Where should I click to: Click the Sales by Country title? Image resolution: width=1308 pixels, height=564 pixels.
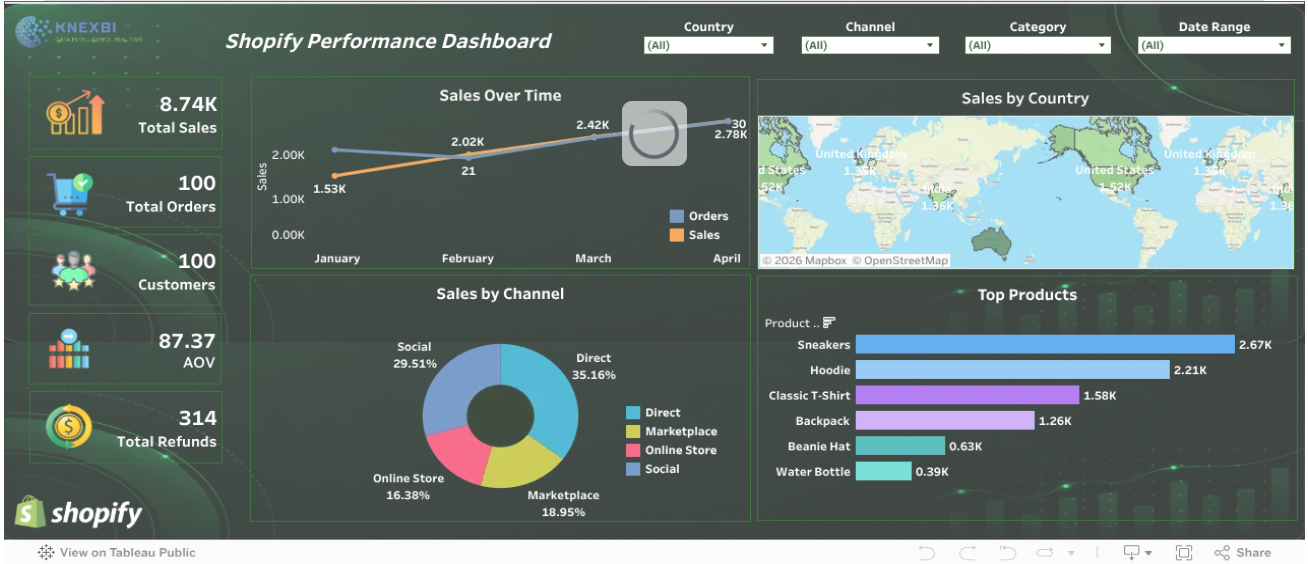1025,98
